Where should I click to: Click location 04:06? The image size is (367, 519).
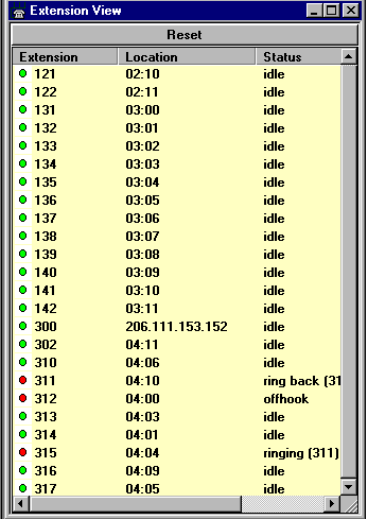click(x=143, y=362)
